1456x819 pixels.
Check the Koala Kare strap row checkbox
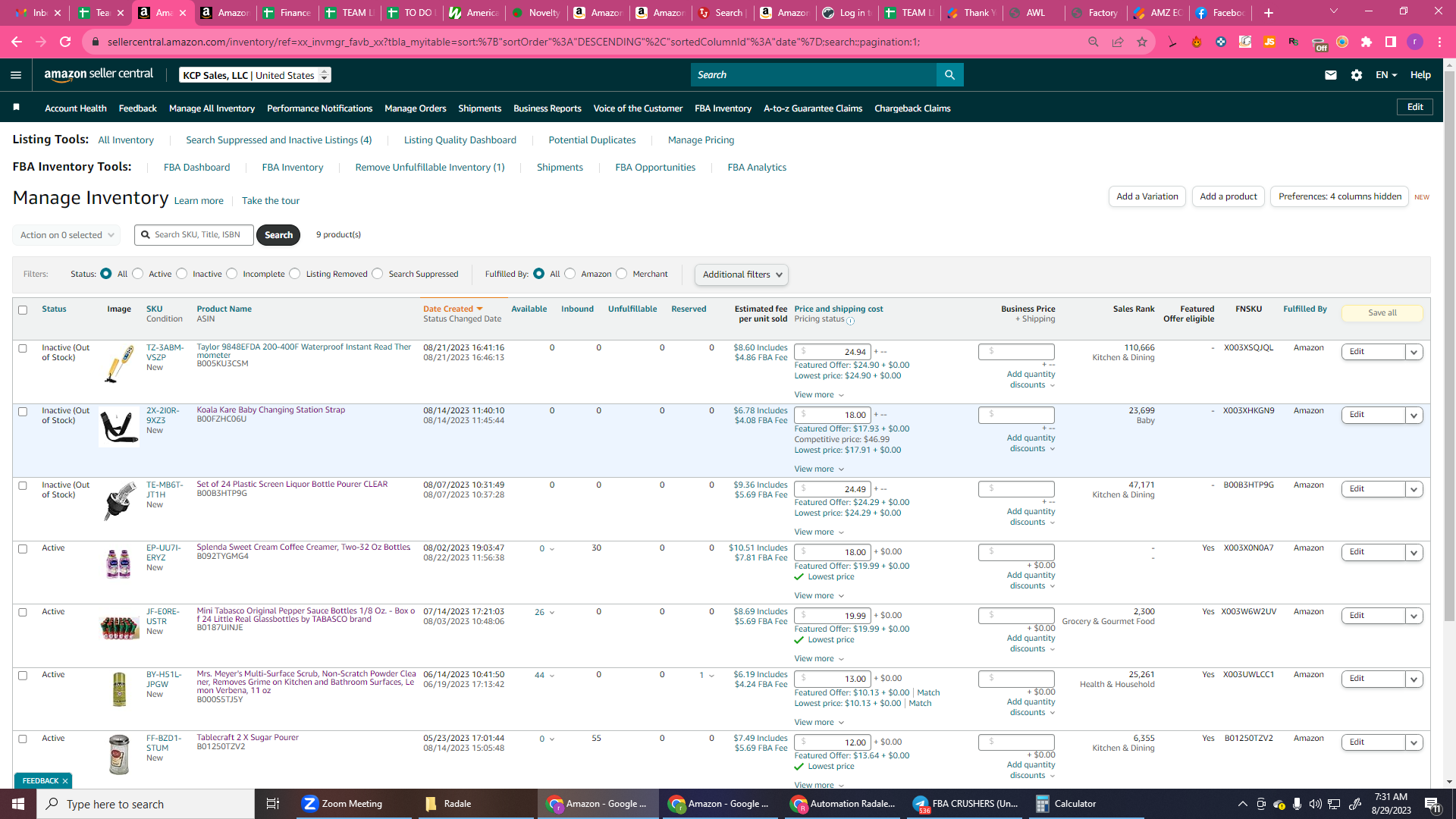point(23,412)
